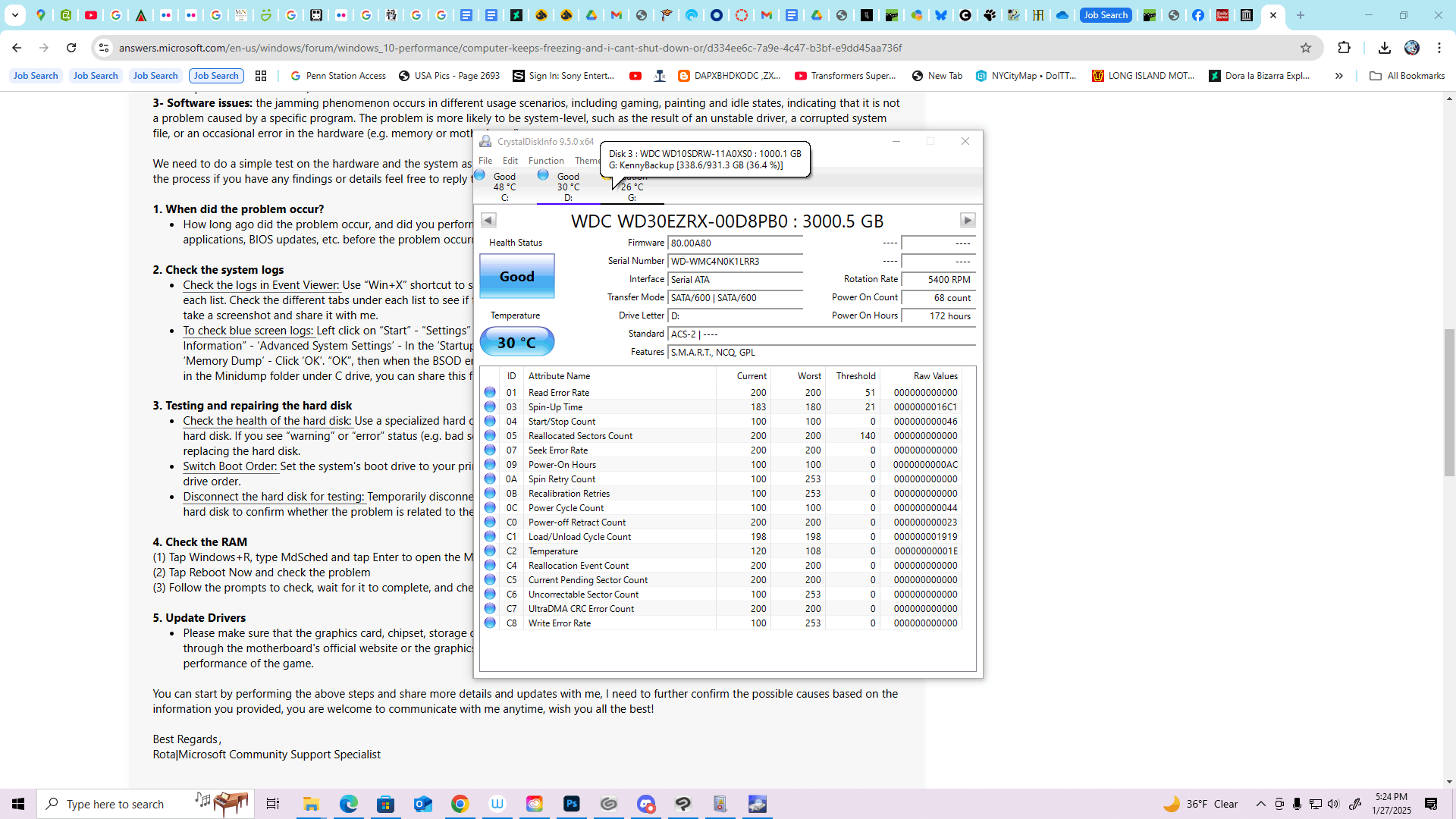Bookmark this page with the star icon
The width and height of the screenshot is (1456, 819).
tap(1306, 48)
